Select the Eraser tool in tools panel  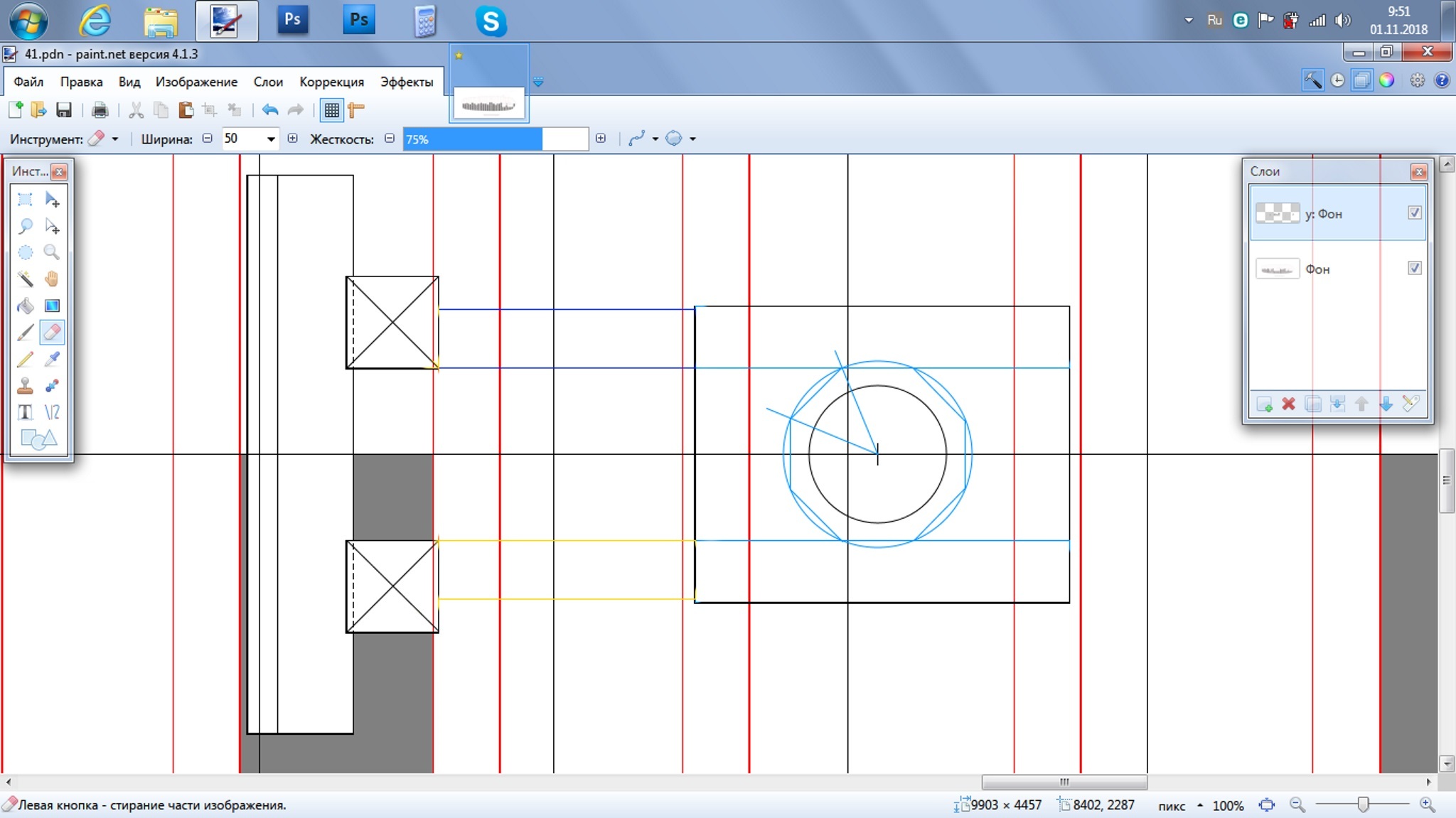point(52,332)
